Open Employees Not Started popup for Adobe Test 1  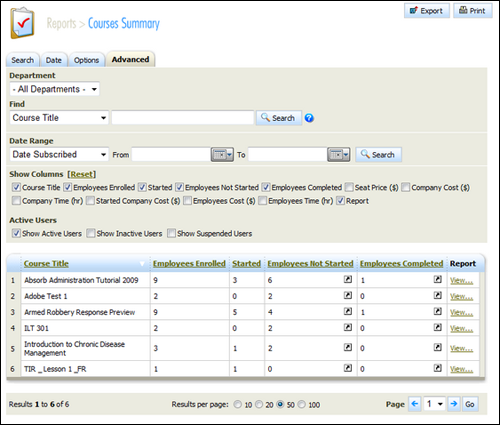pyautogui.click(x=348, y=295)
